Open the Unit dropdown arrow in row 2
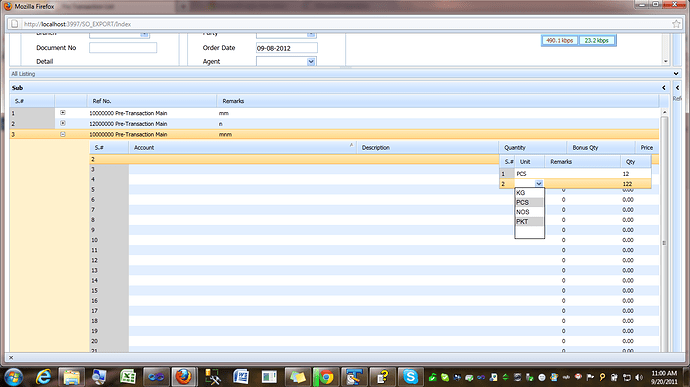 point(539,184)
